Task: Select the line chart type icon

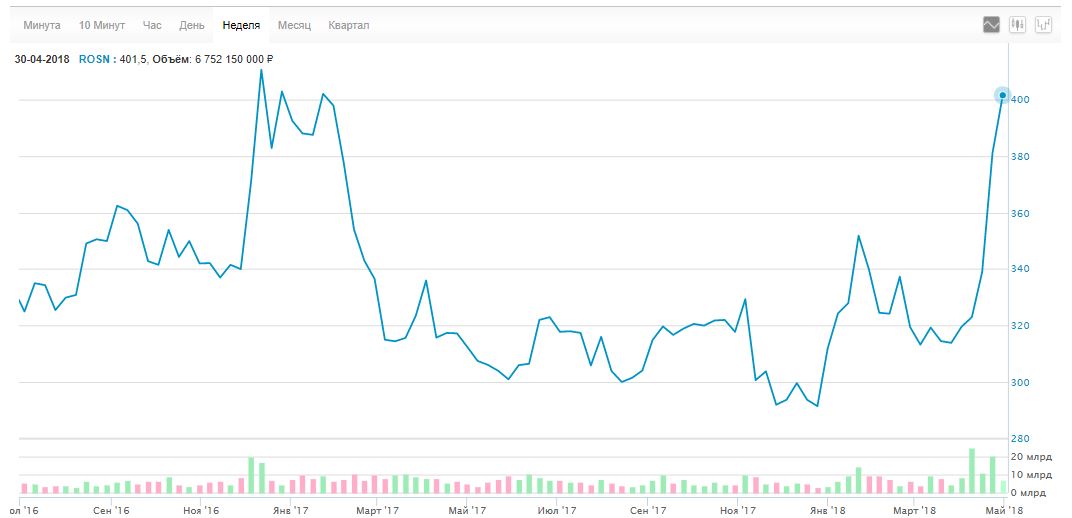Action: pos(992,25)
